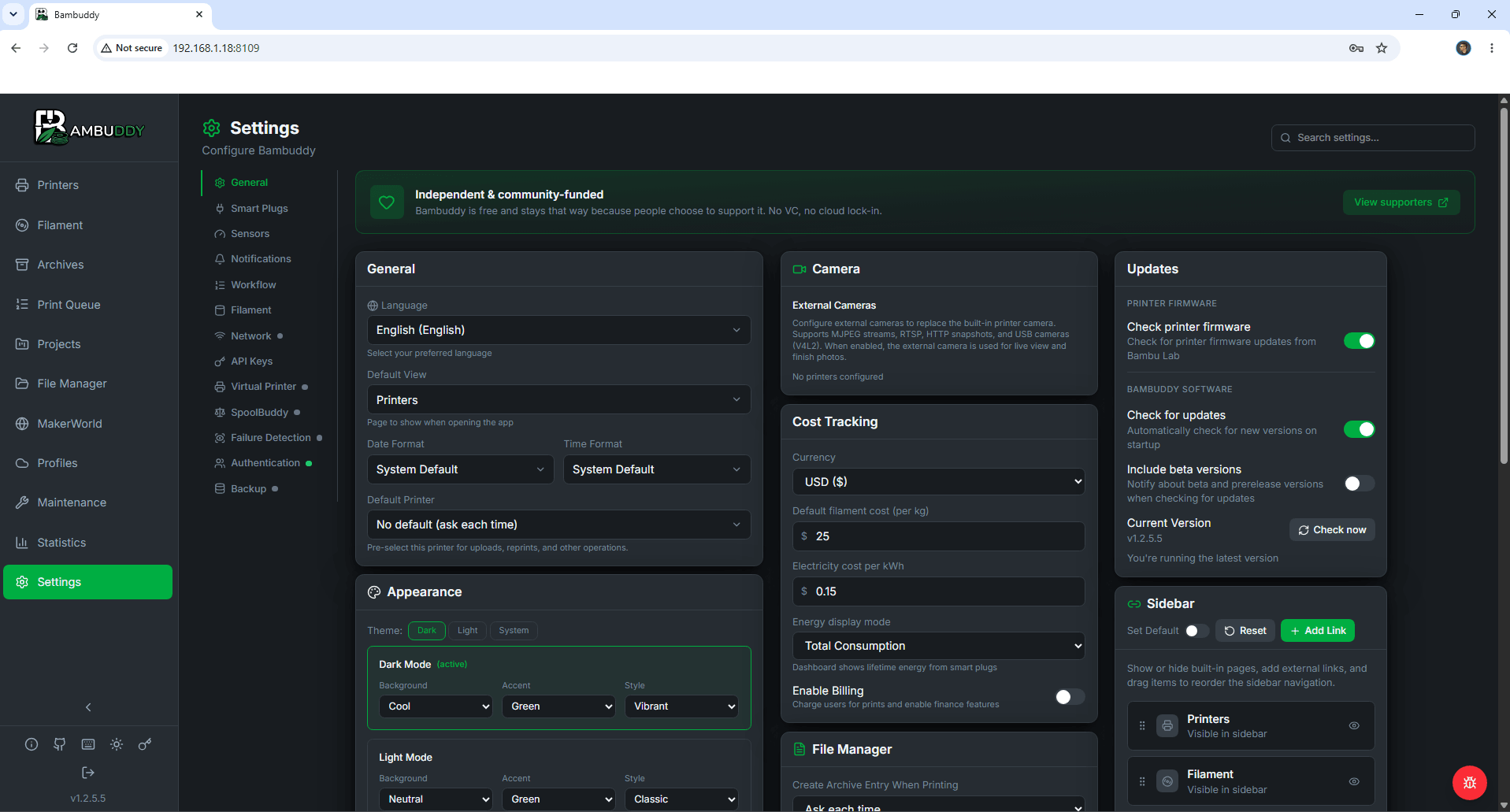
Task: Select the active Dark theme button
Action: [x=427, y=631]
